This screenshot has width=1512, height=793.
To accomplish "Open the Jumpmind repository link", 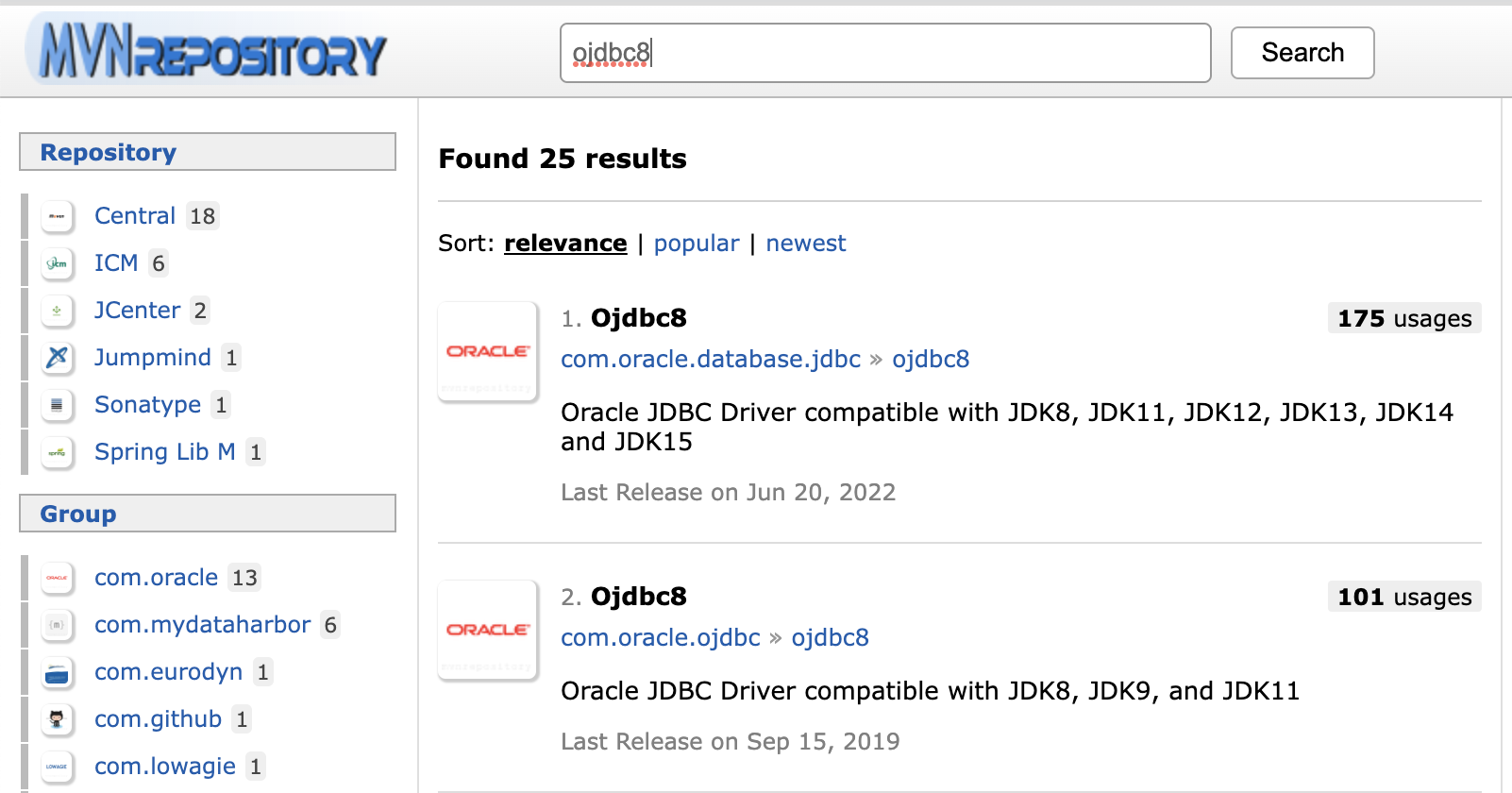I will [x=153, y=358].
